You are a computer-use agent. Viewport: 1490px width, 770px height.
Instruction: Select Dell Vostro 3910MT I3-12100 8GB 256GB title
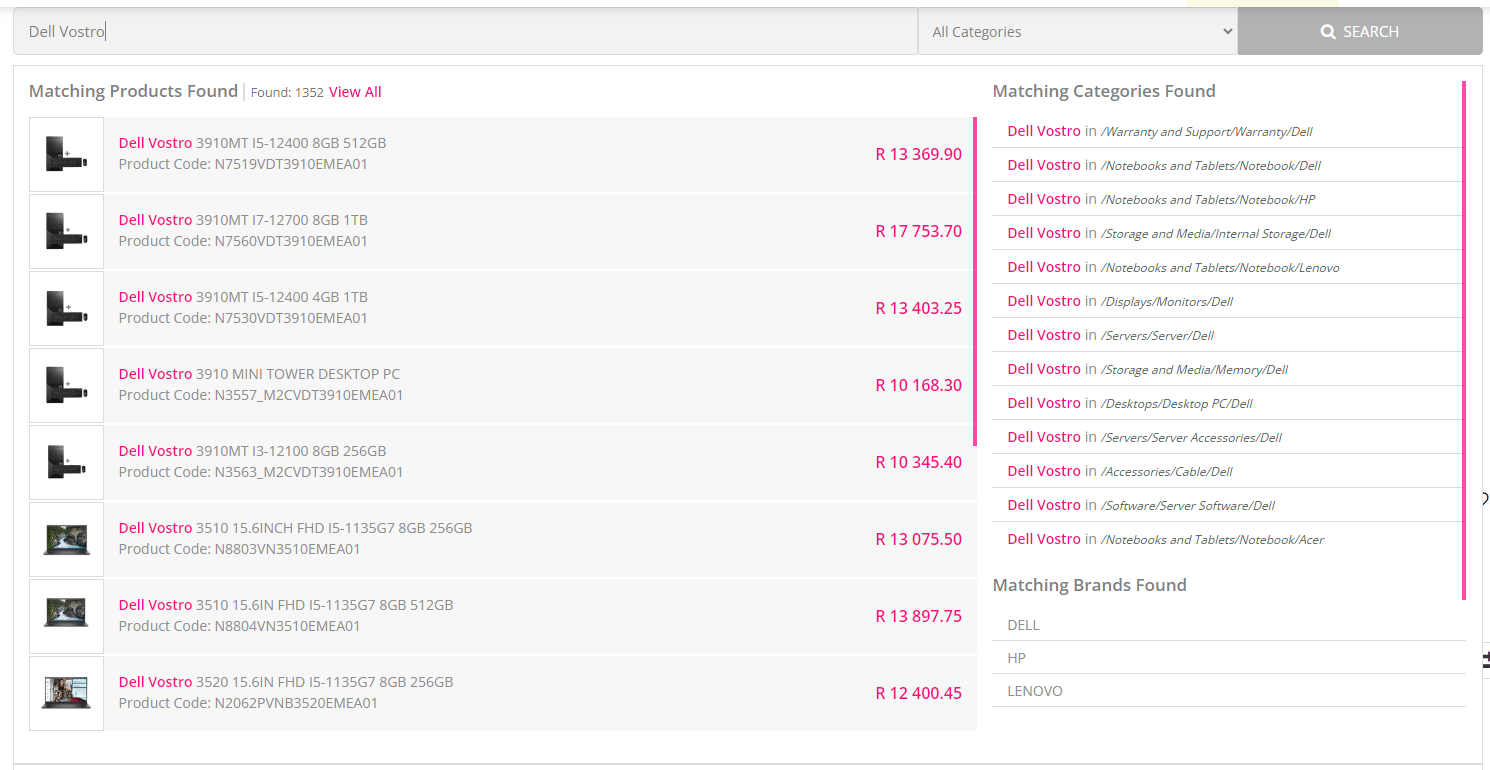click(252, 451)
